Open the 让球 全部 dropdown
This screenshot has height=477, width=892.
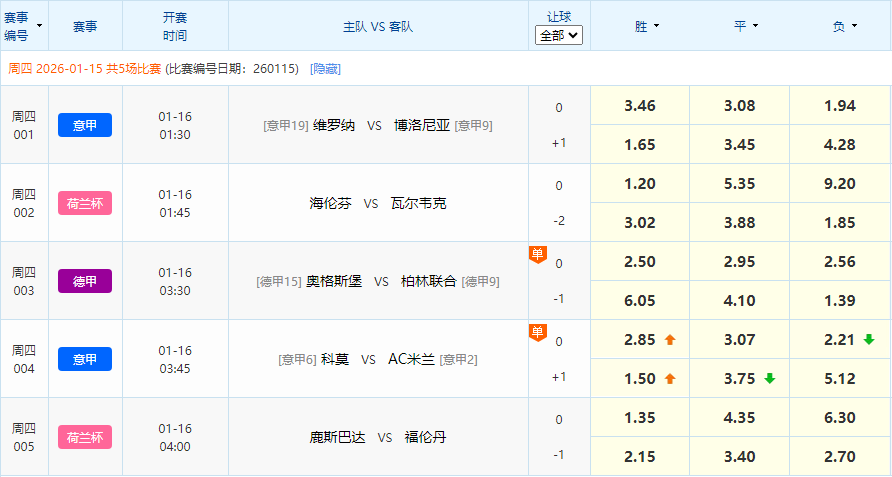tap(559, 36)
